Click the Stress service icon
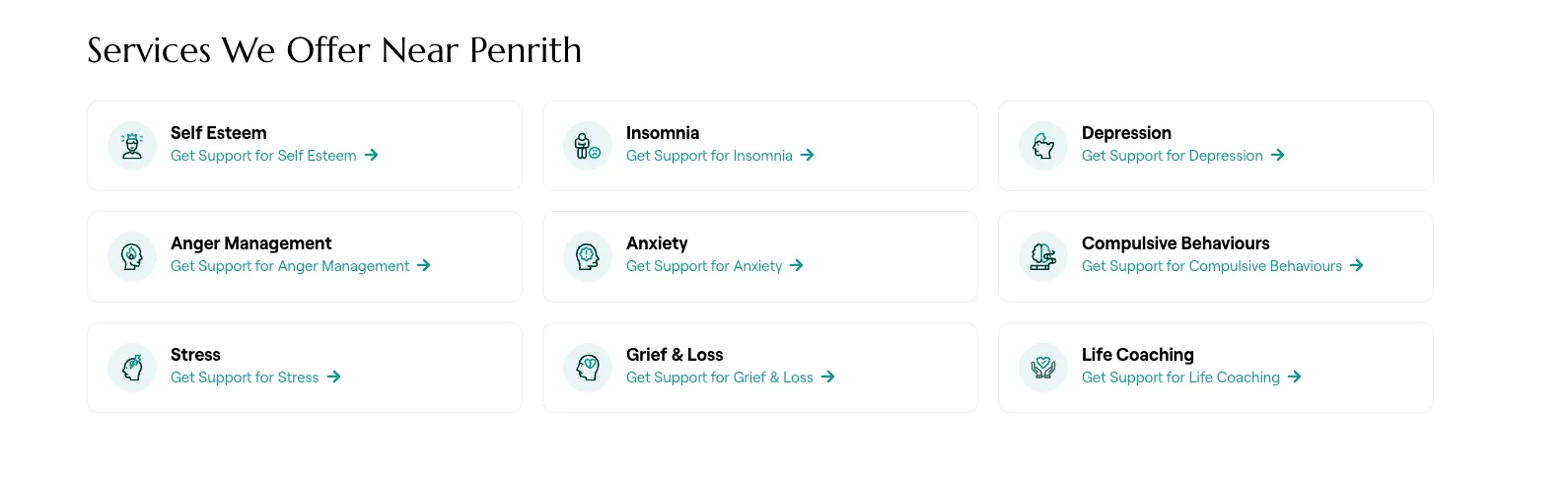The image size is (1568, 480). point(132,368)
